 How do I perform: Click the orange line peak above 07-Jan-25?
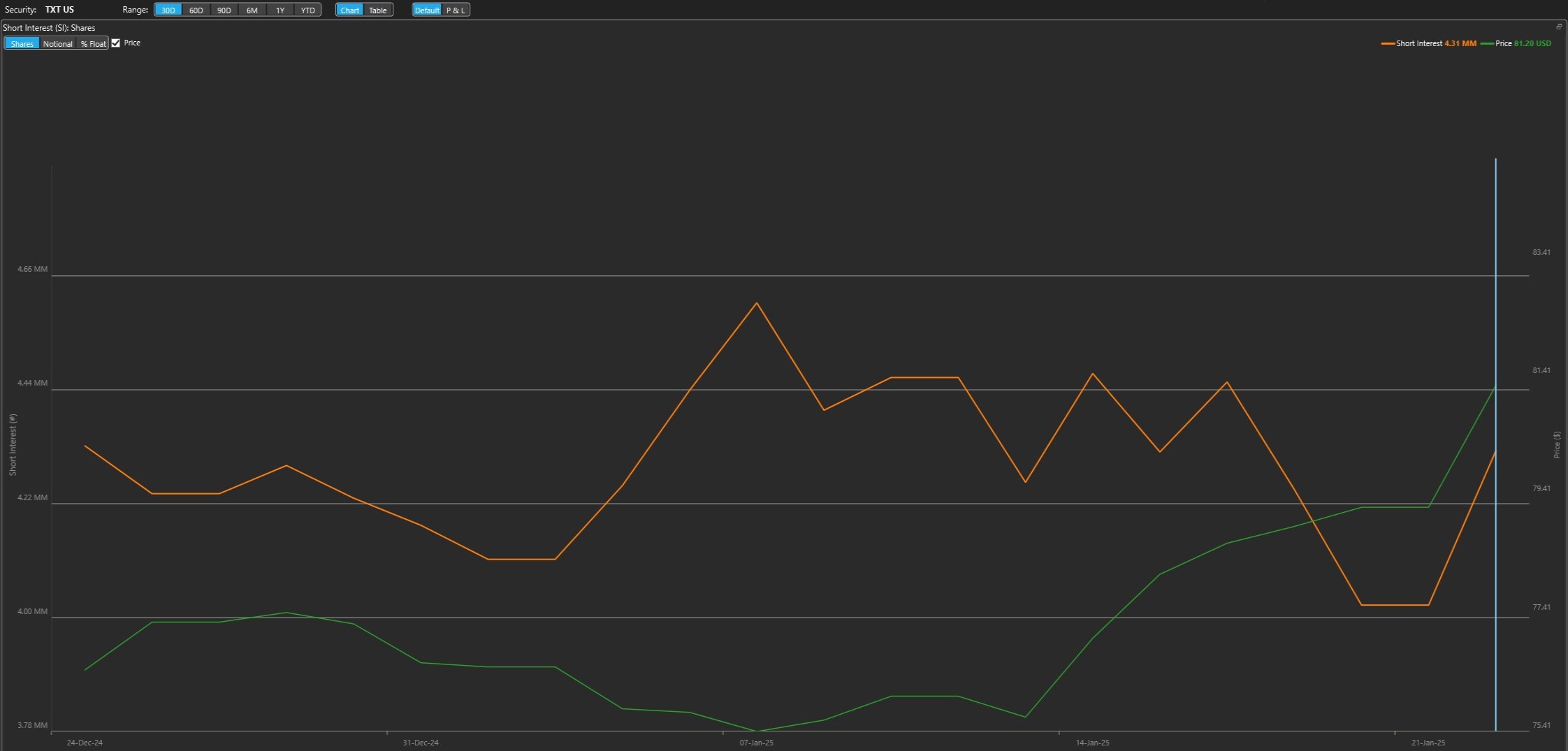(x=757, y=303)
